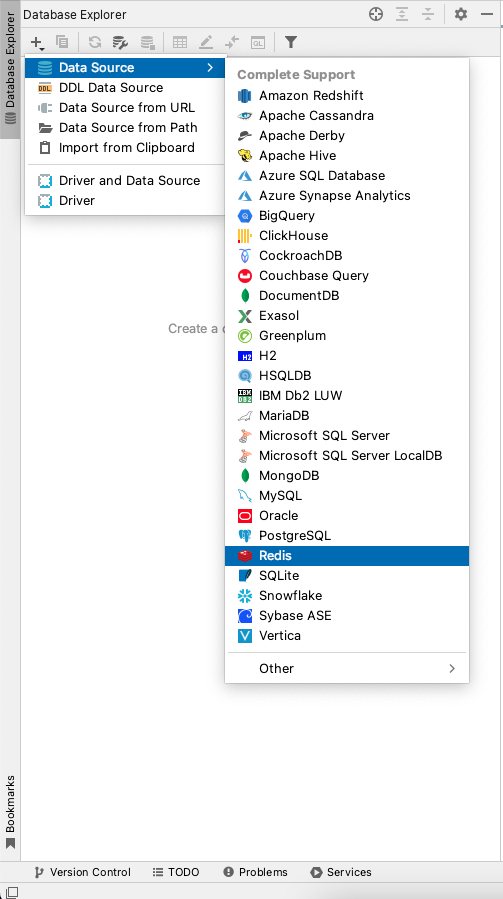Select Greenplum data source
Image resolution: width=503 pixels, height=899 pixels.
347,335
